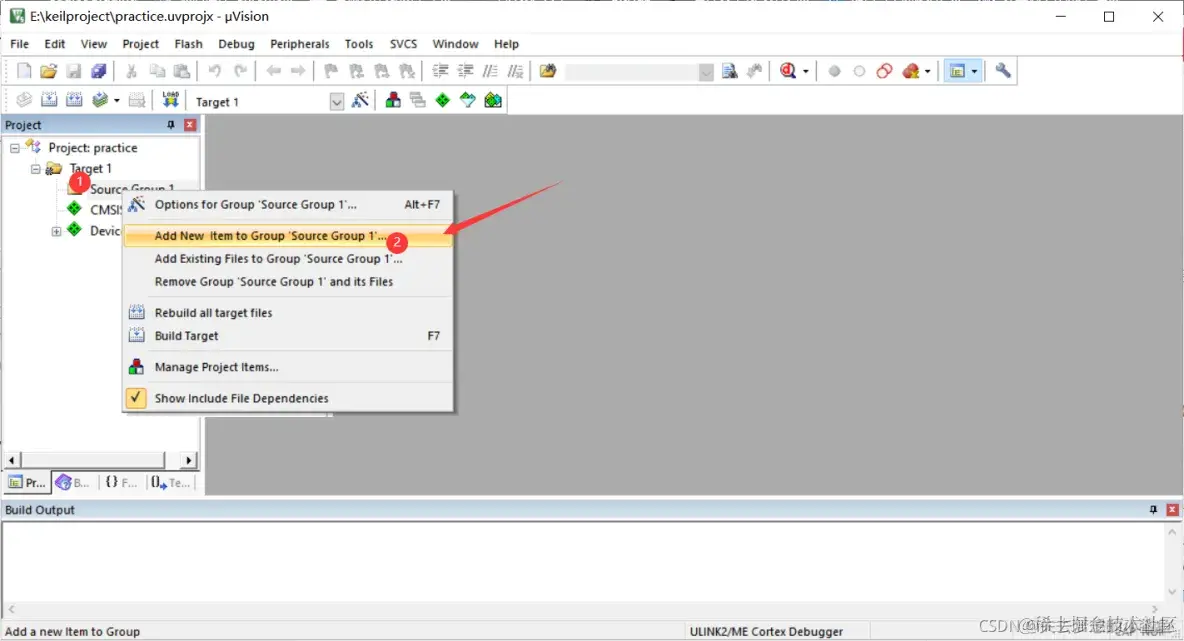Click the Project panel horizontal scrollbar left arrow
Viewport: 1184px width, 641px height.
11,460
